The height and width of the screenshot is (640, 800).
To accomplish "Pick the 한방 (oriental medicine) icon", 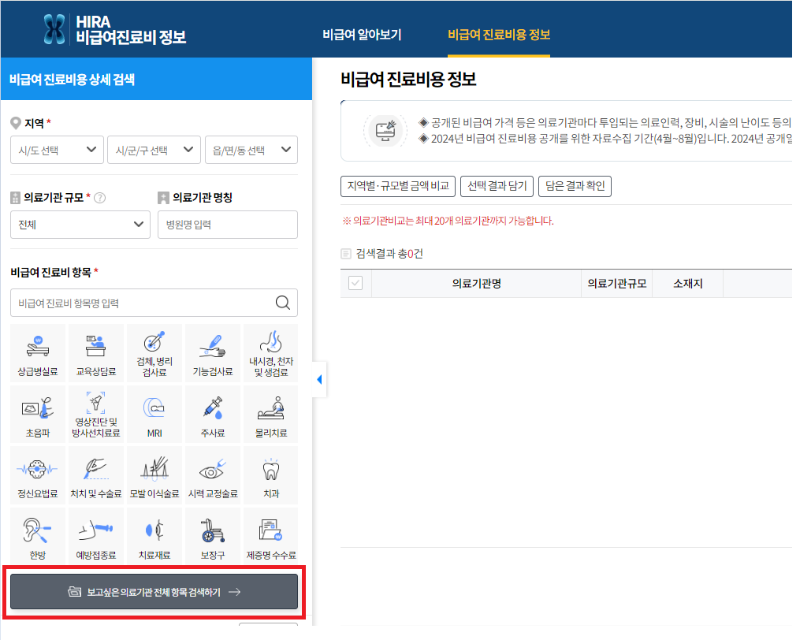I will tap(37, 535).
